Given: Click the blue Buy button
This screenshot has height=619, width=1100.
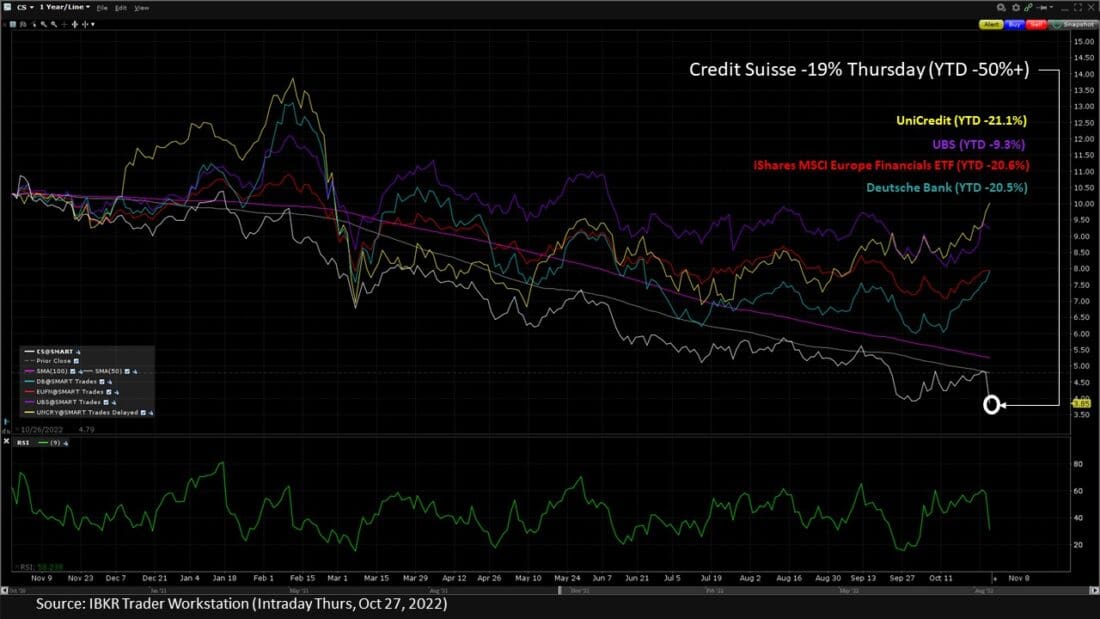Looking at the screenshot, I should coord(1014,25).
